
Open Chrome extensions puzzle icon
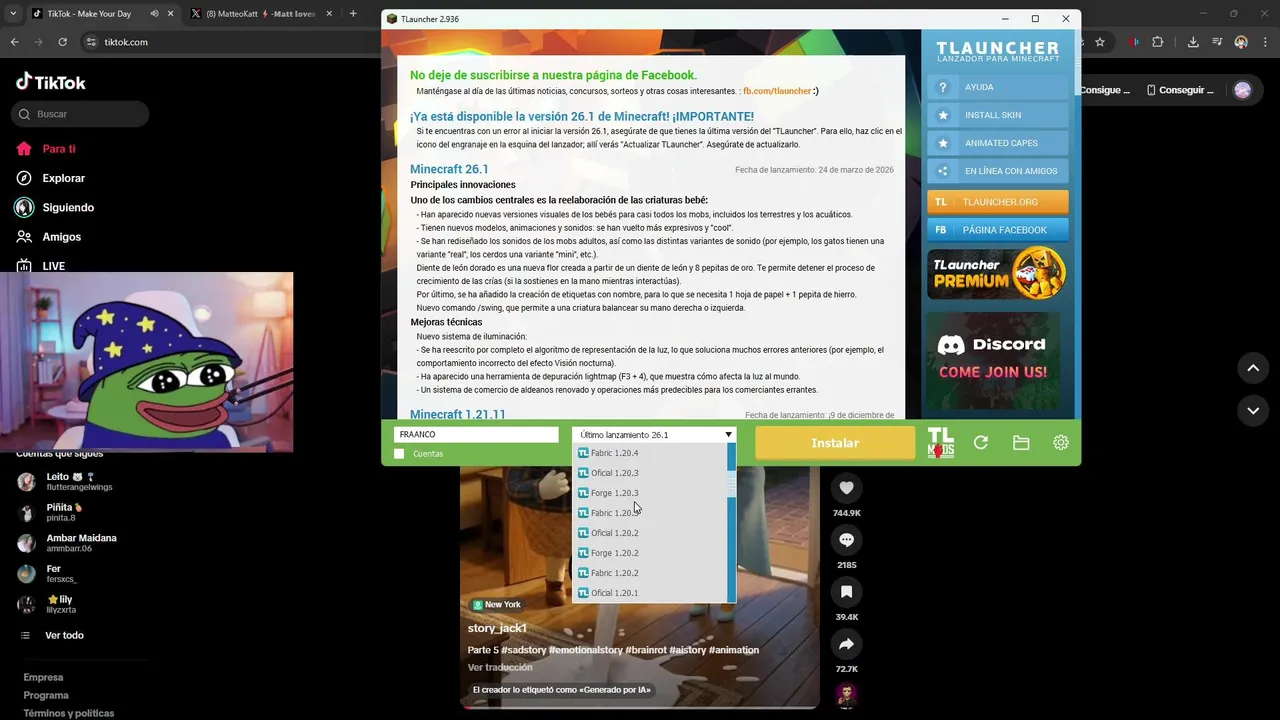click(1158, 42)
